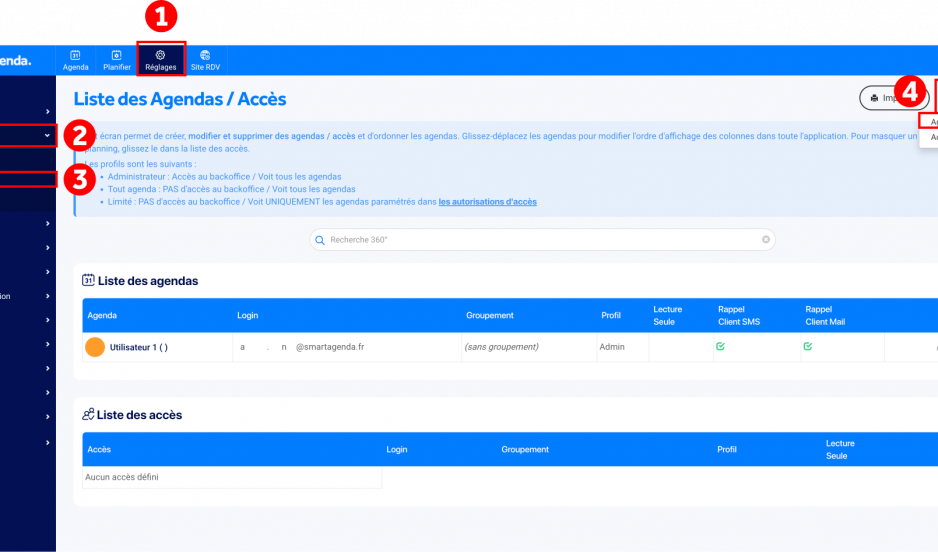This screenshot has height=552, width=938.
Task: Expand the first sidebar menu chevron
Action: pyautogui.click(x=47, y=111)
